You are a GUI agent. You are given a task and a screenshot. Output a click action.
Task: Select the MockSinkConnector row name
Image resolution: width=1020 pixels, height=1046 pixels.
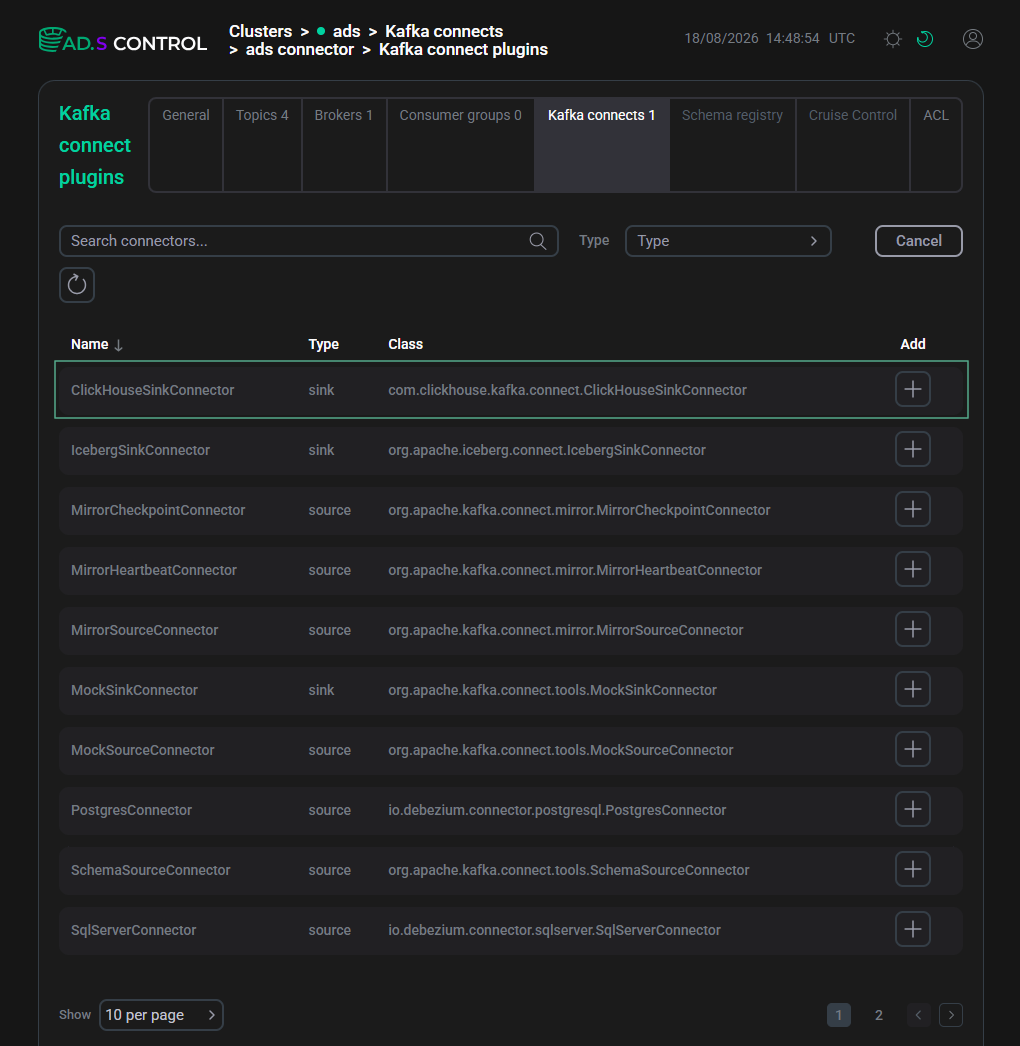[134, 690]
